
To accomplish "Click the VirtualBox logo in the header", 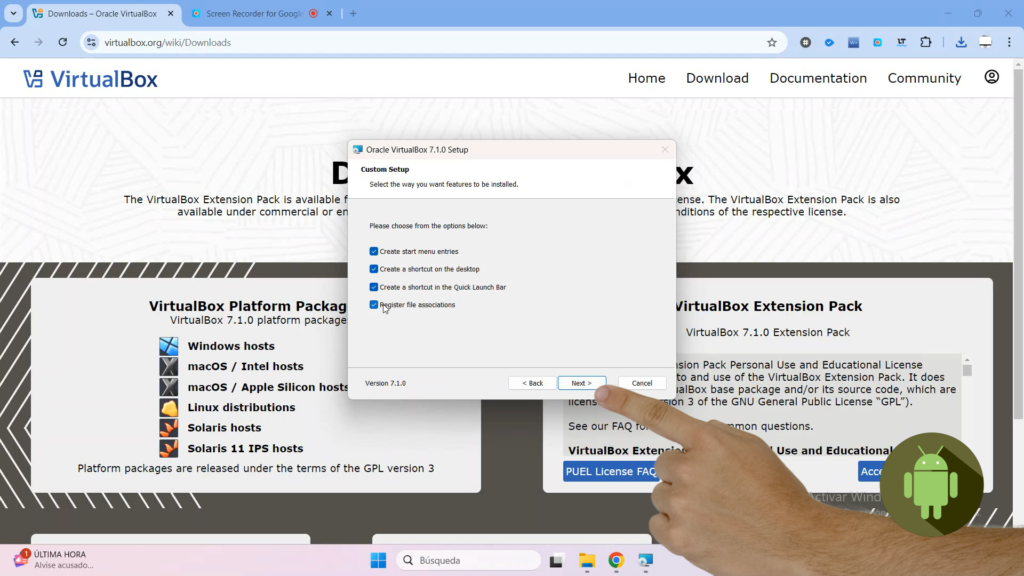I will point(90,78).
